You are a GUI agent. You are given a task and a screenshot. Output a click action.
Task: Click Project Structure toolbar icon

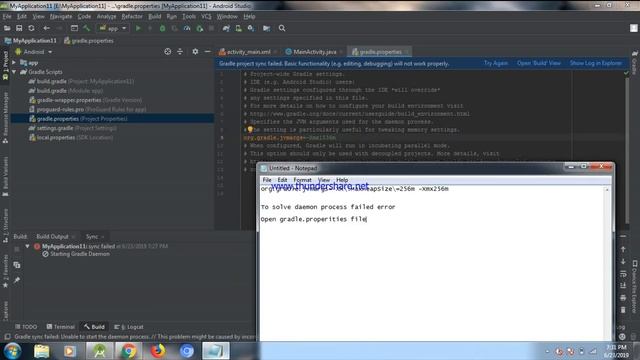(267, 28)
